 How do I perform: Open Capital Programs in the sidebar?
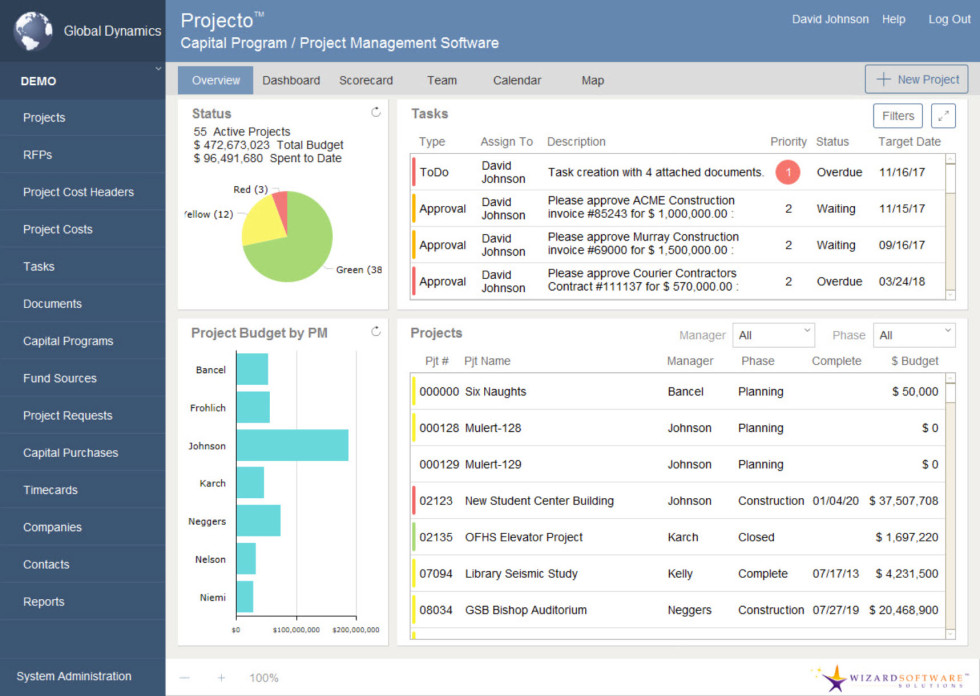click(68, 341)
